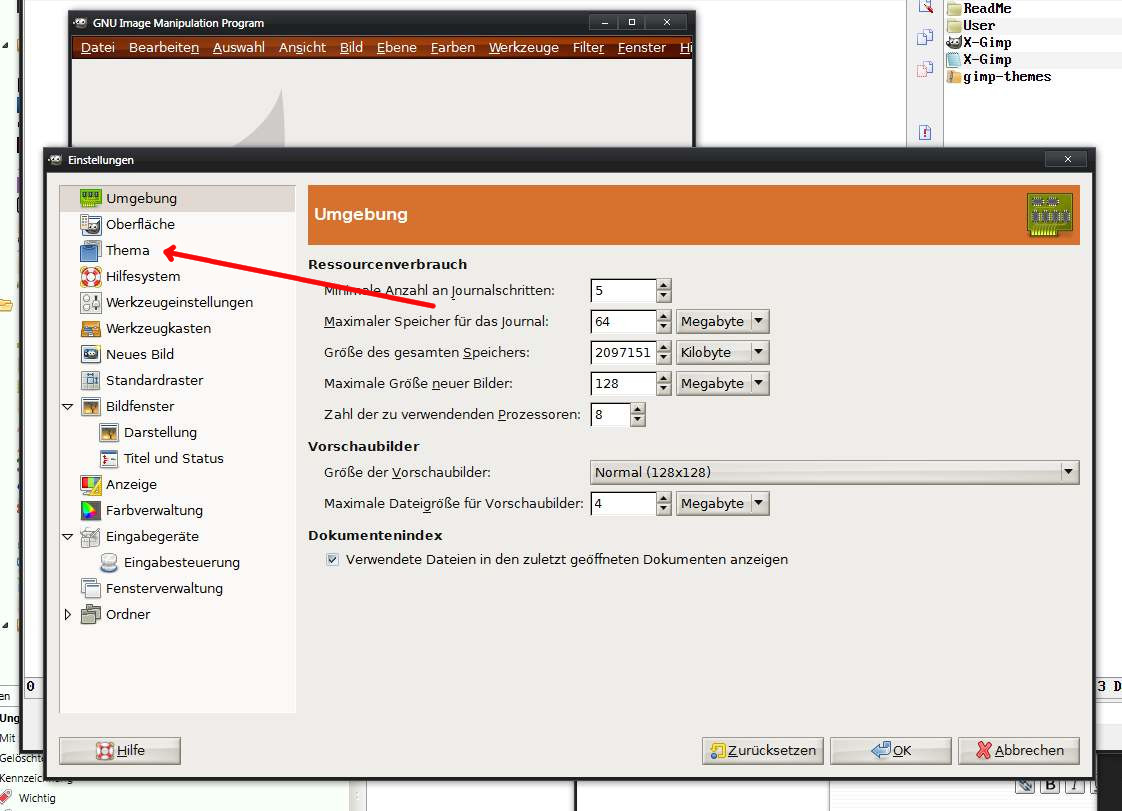Screen dimensions: 1122x811
Task: Click the Eingabesteuerung icon
Action: 109,563
